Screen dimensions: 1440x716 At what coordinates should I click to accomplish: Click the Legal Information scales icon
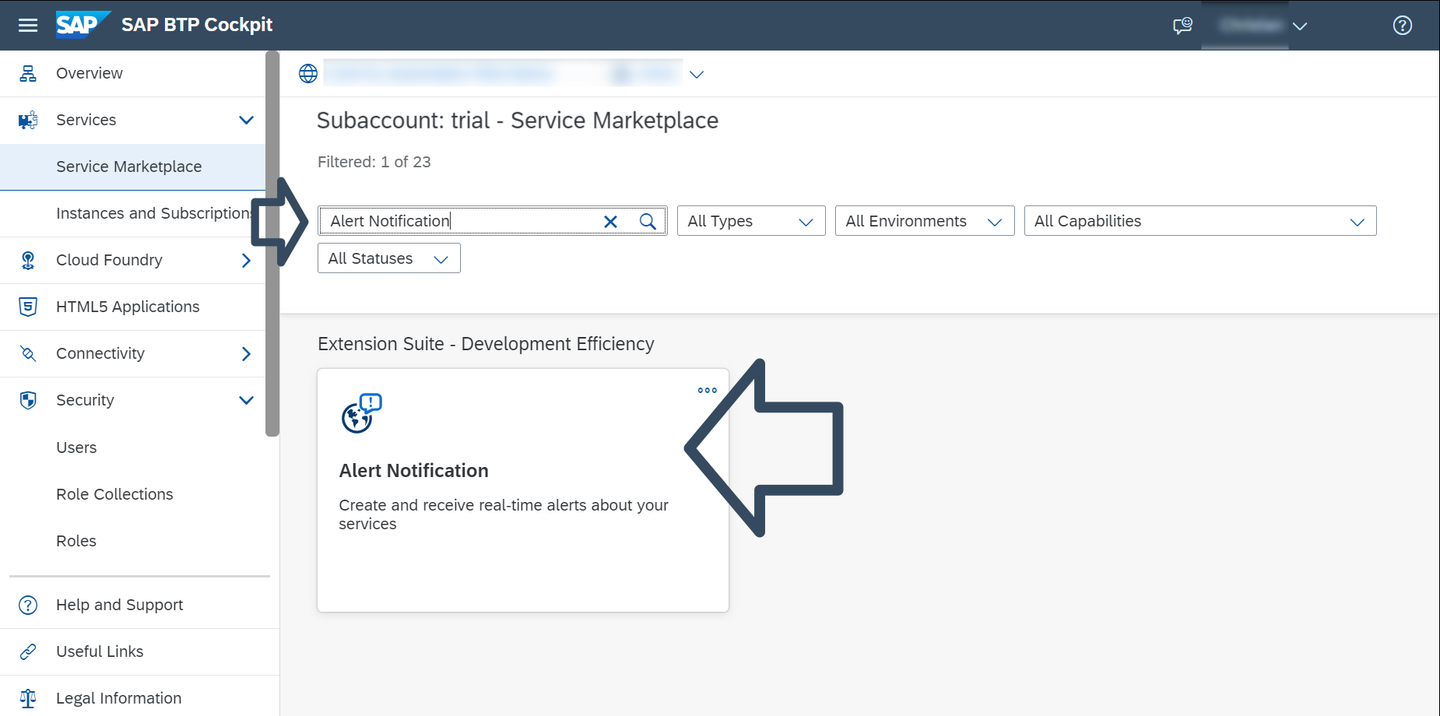click(28, 698)
